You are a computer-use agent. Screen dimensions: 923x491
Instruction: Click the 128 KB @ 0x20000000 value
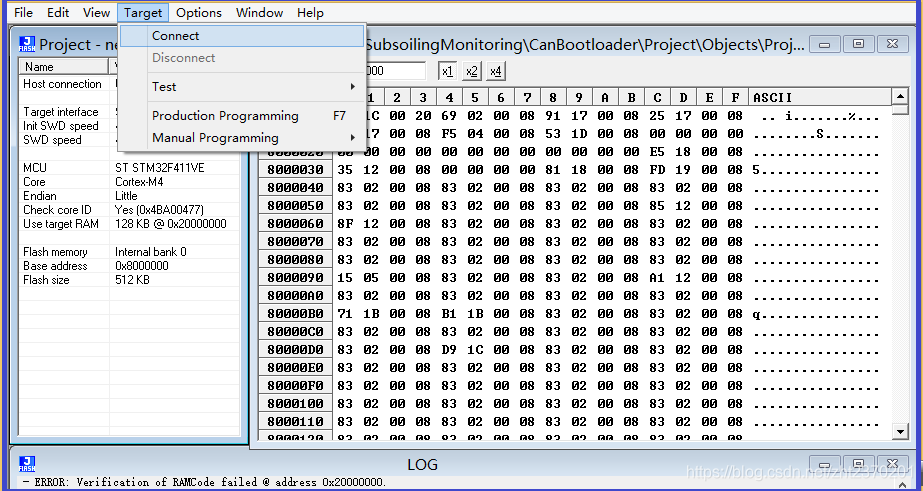pos(171,224)
